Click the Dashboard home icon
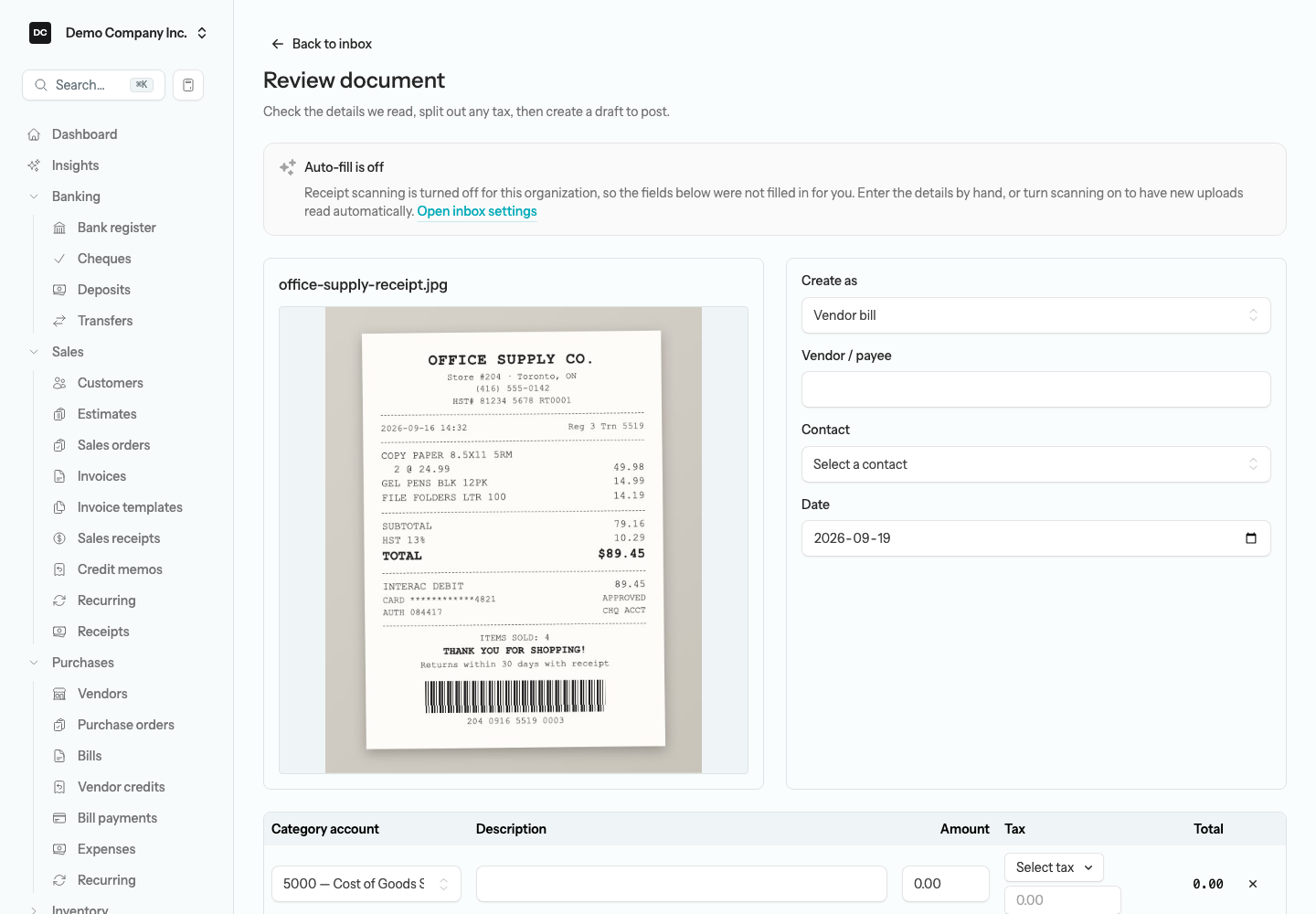 34,134
